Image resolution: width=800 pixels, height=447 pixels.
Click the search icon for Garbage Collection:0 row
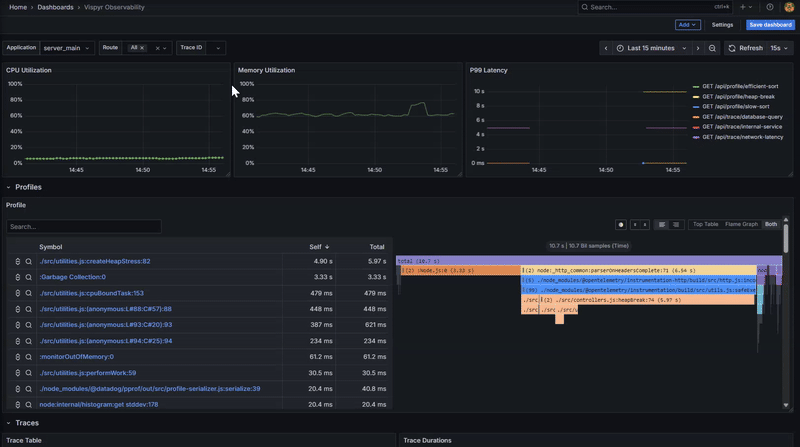point(29,277)
